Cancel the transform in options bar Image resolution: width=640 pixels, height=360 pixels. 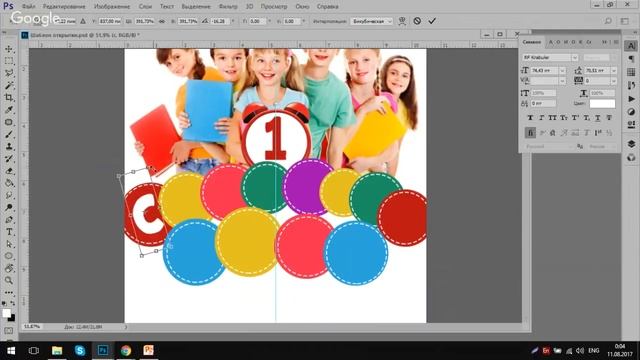417,21
